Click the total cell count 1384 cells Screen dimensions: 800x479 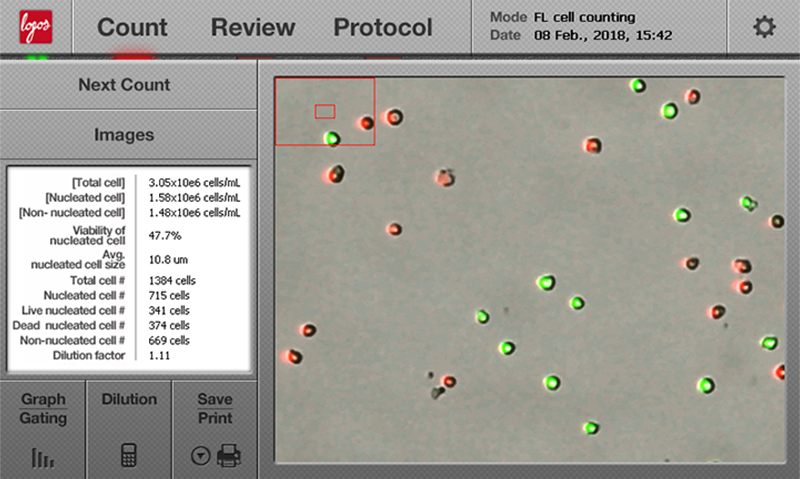[172, 281]
